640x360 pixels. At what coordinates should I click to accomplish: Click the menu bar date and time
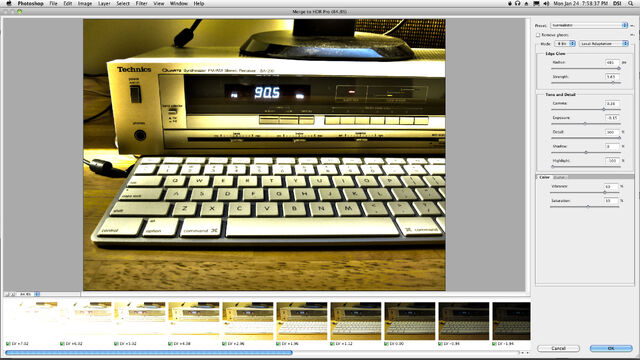pos(580,3)
